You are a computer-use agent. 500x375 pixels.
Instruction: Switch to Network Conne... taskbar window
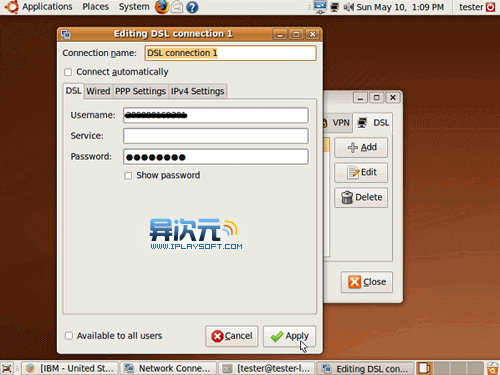[168, 368]
